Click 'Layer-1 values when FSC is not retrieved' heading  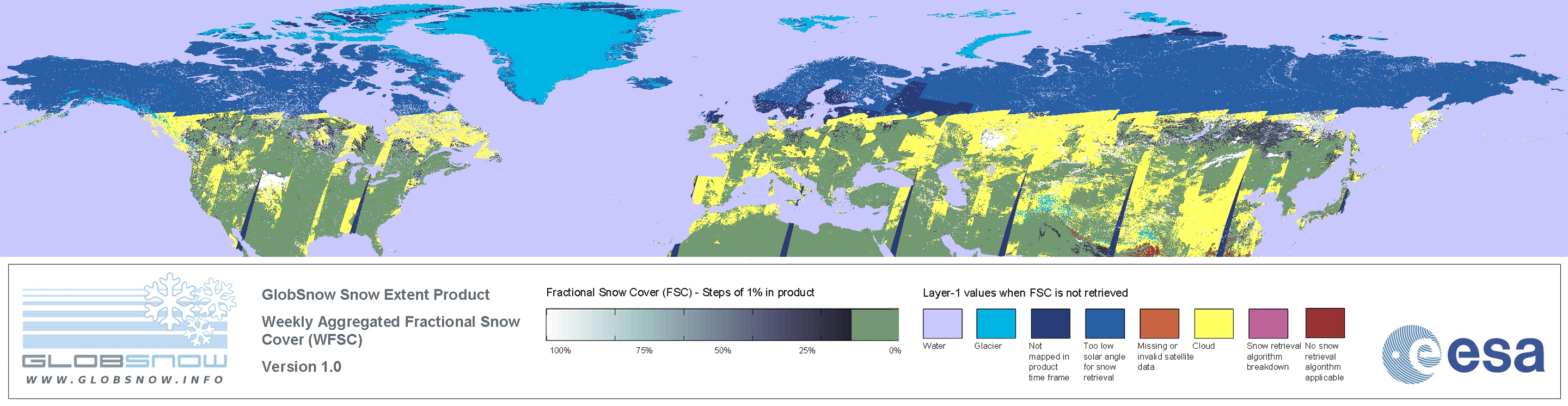point(1025,293)
